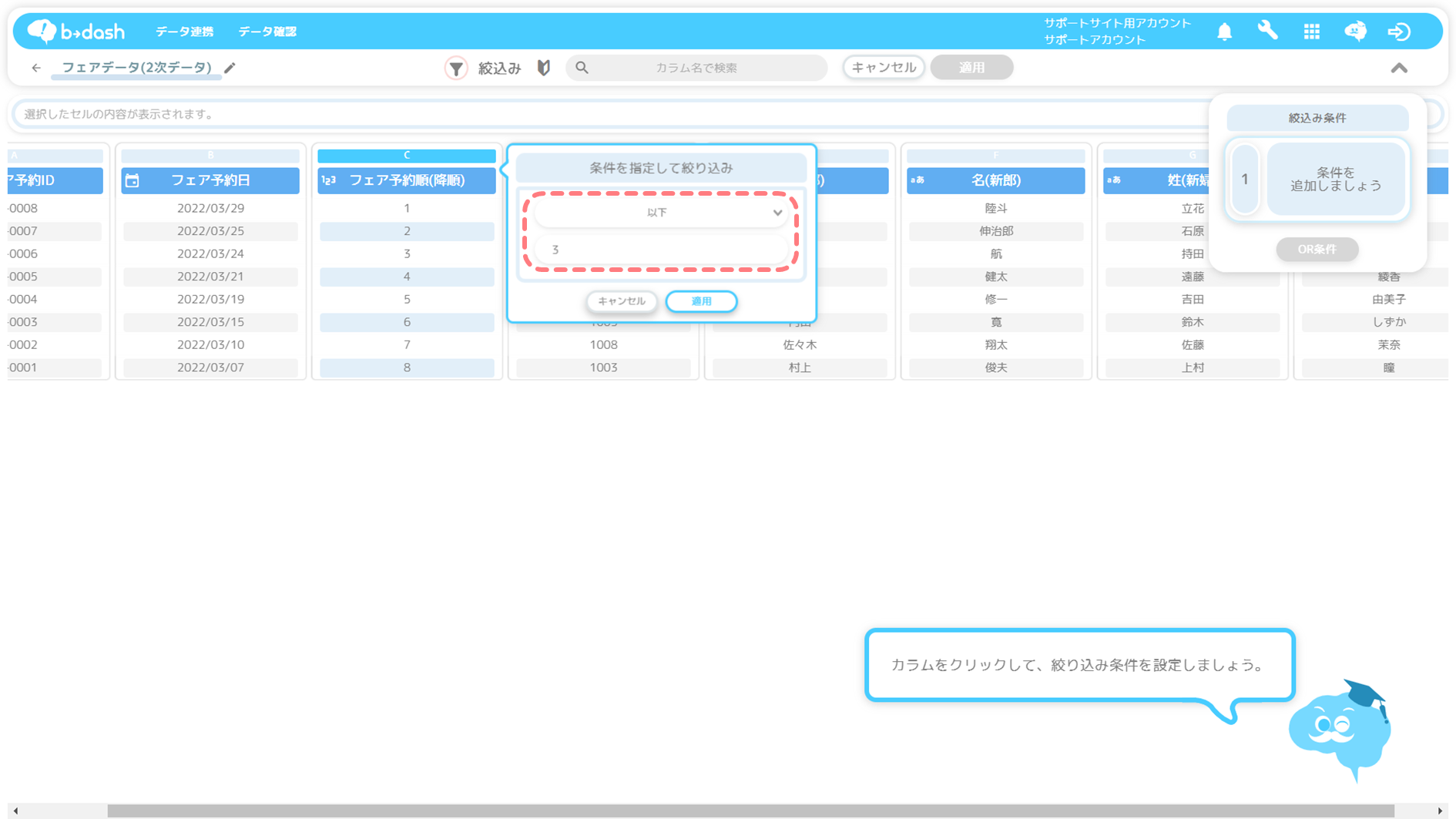Click cell 健太
Screen dimensions: 1456x819
(995, 277)
